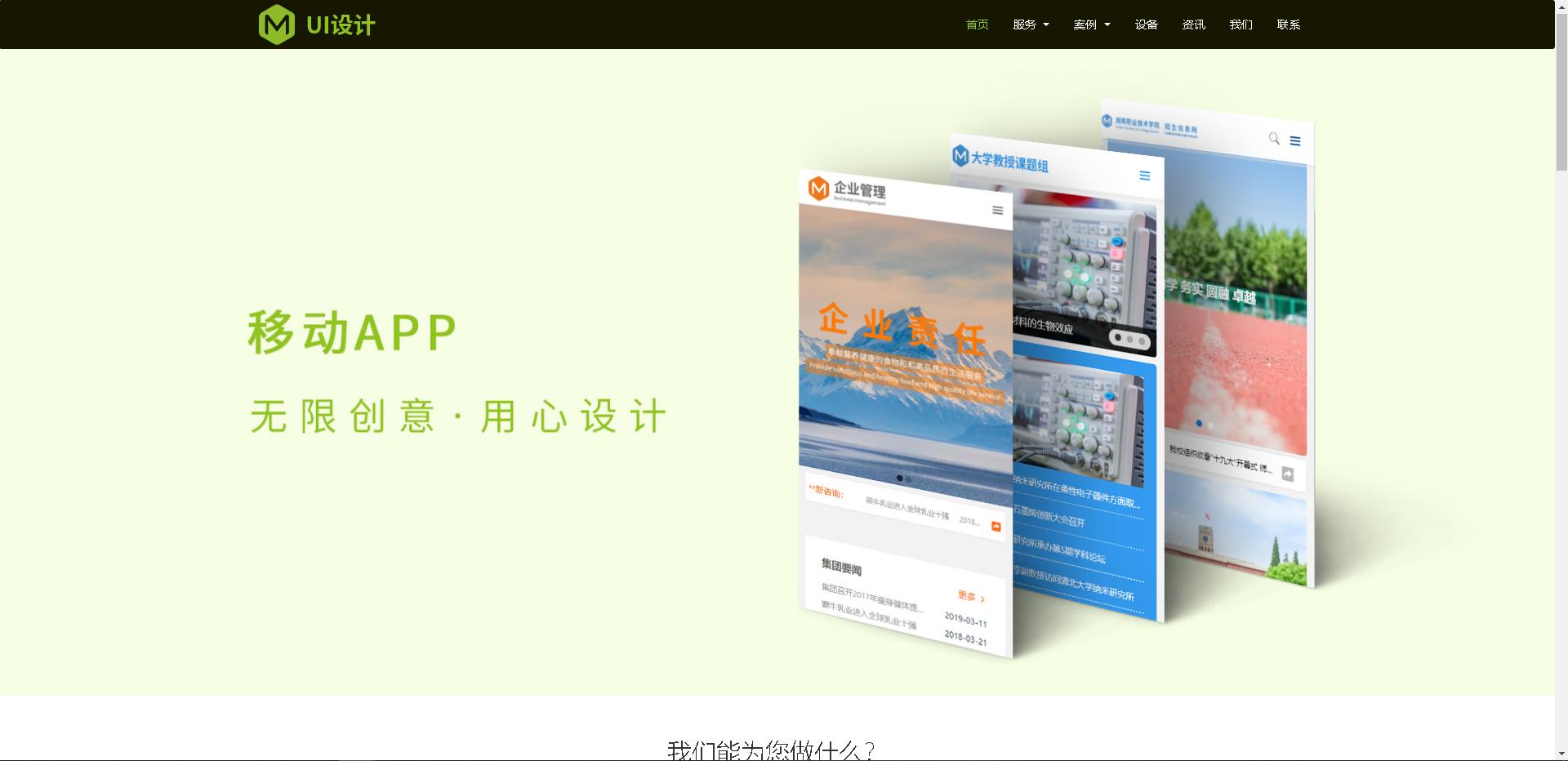This screenshot has width=1568, height=761.
Task: Open the 首页 nav item
Action: (x=977, y=24)
